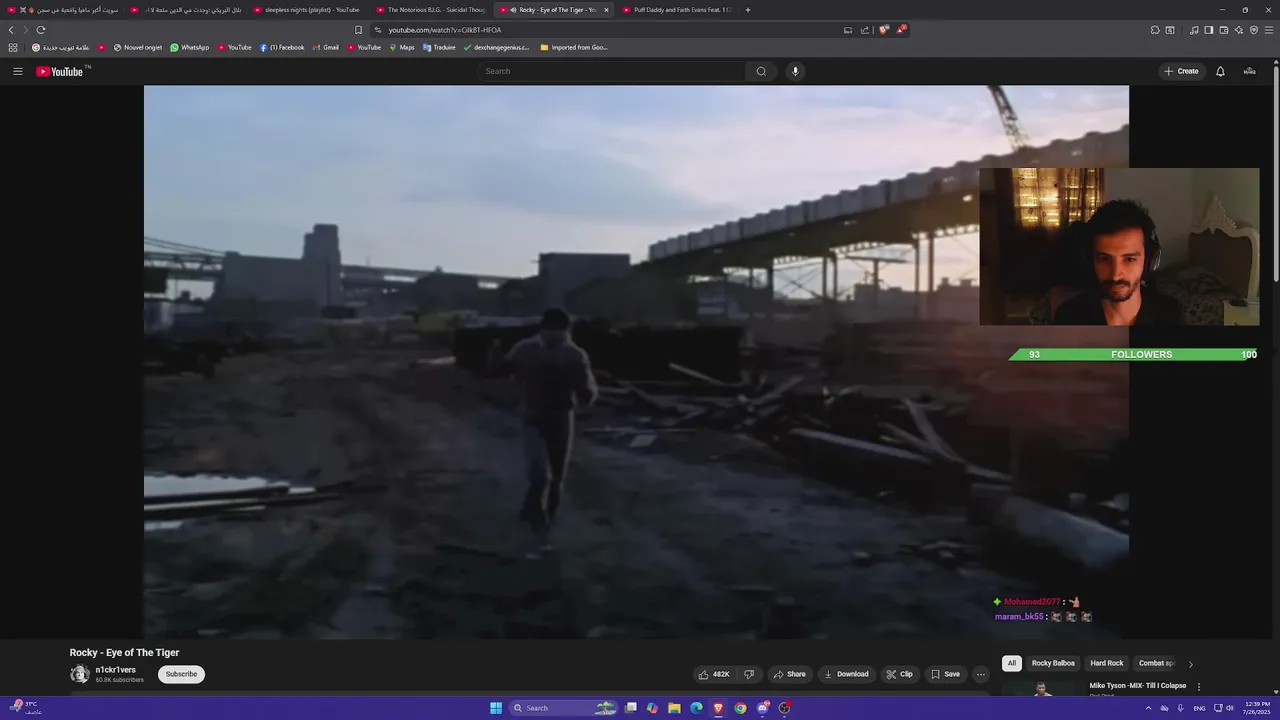Open Chrome from the taskbar
Image resolution: width=1280 pixels, height=720 pixels.
click(740, 708)
